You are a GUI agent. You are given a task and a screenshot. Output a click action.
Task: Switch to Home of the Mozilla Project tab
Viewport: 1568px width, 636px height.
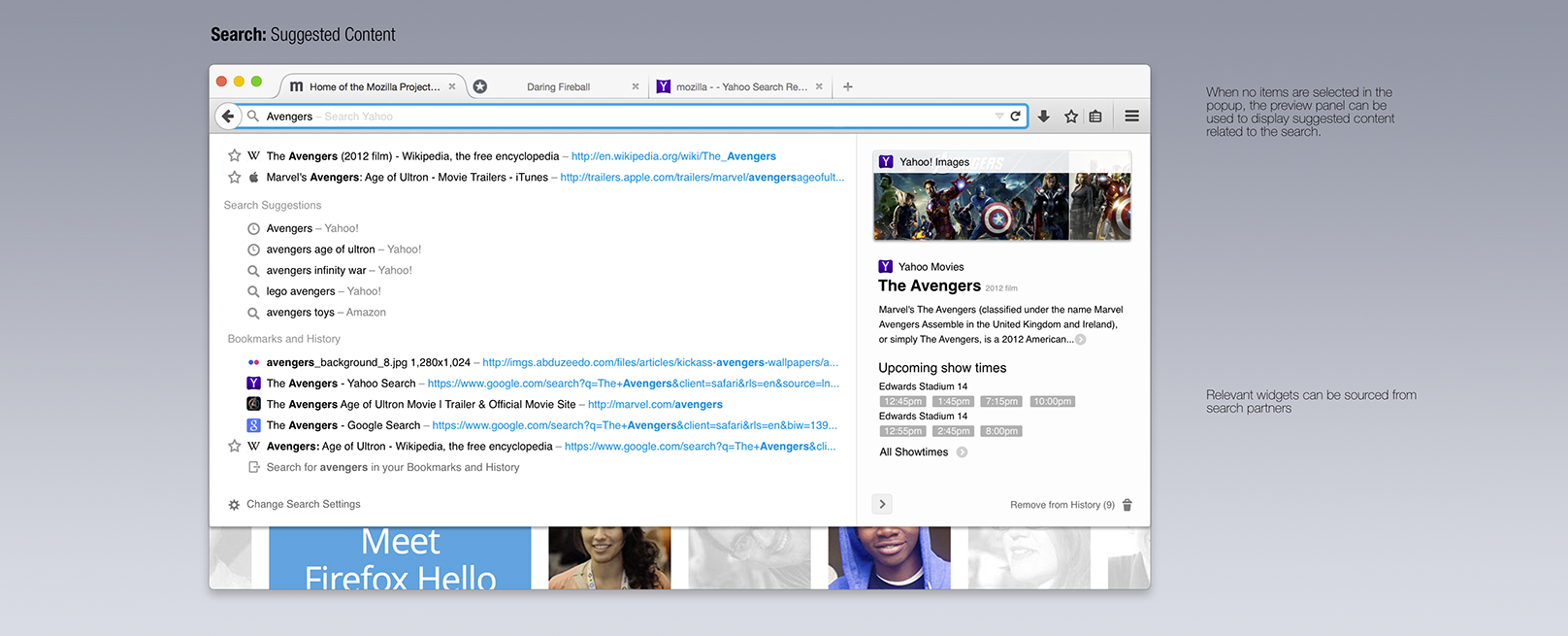(374, 86)
